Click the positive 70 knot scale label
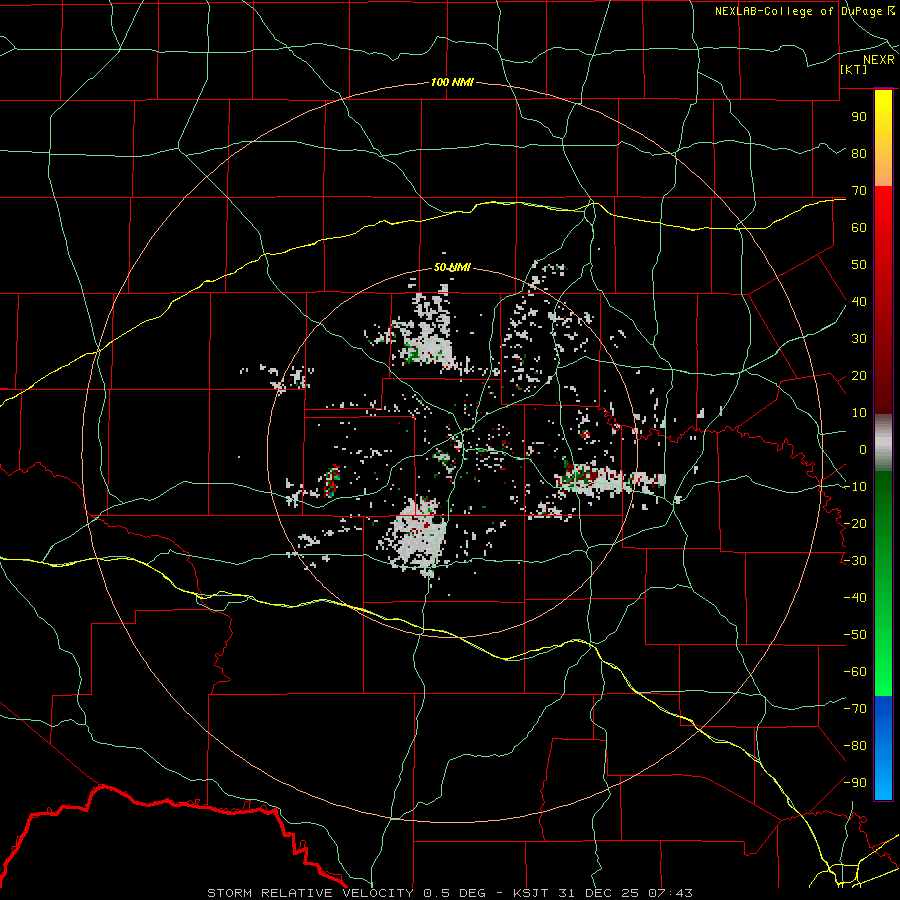Viewport: 900px width, 900px height. click(859, 191)
